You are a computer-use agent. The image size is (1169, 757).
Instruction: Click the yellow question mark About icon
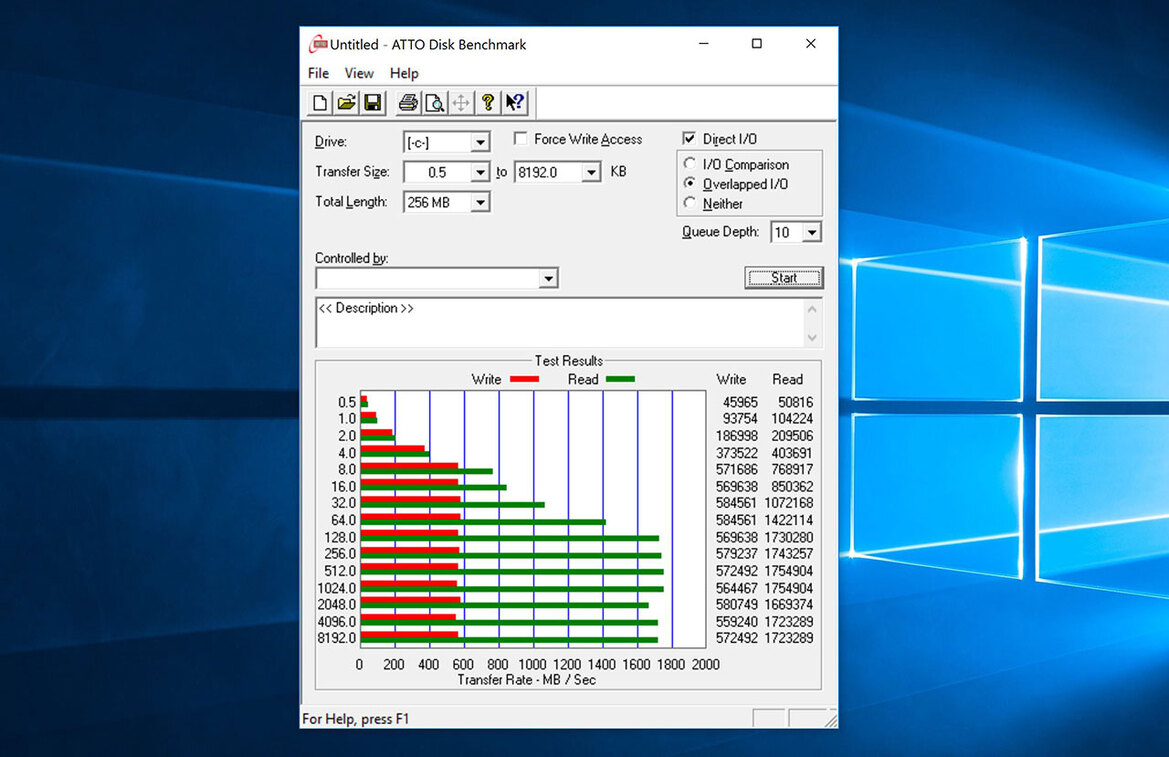[x=488, y=103]
